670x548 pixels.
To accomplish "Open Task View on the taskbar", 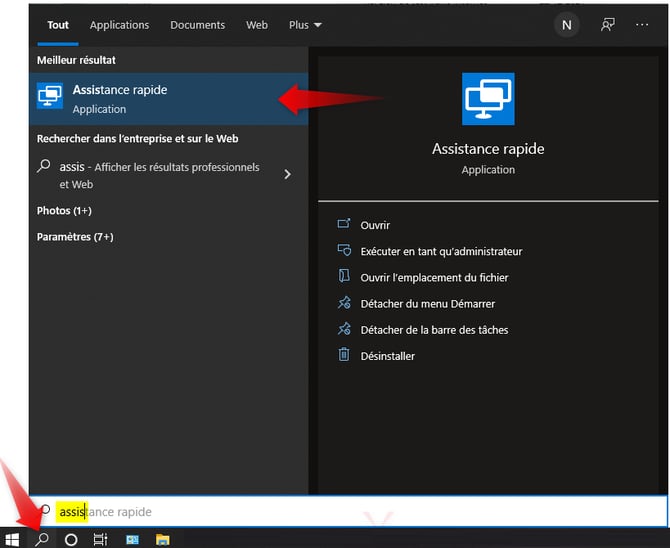I will (x=100, y=540).
